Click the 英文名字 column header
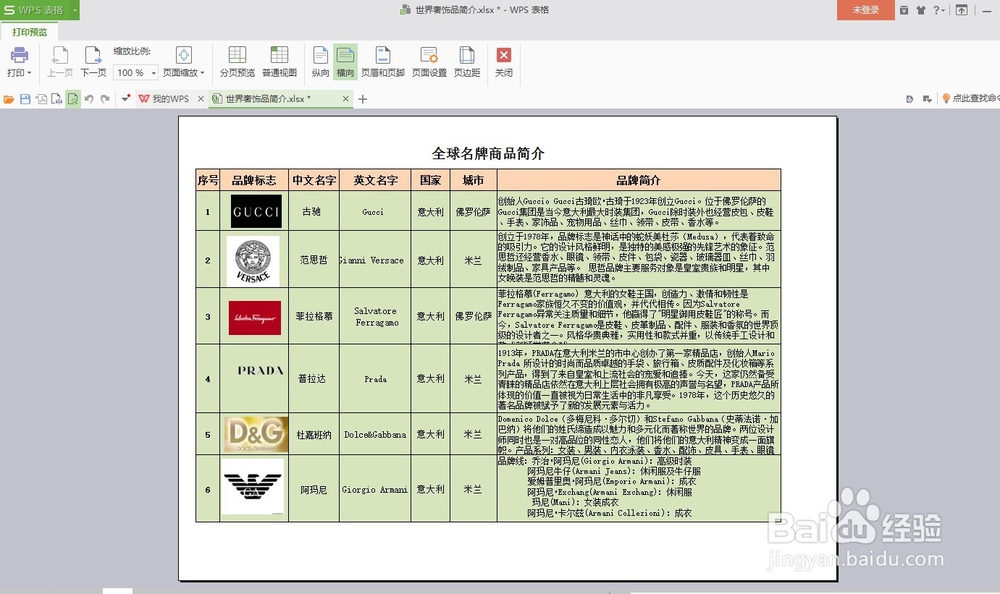1000x594 pixels. click(x=376, y=181)
